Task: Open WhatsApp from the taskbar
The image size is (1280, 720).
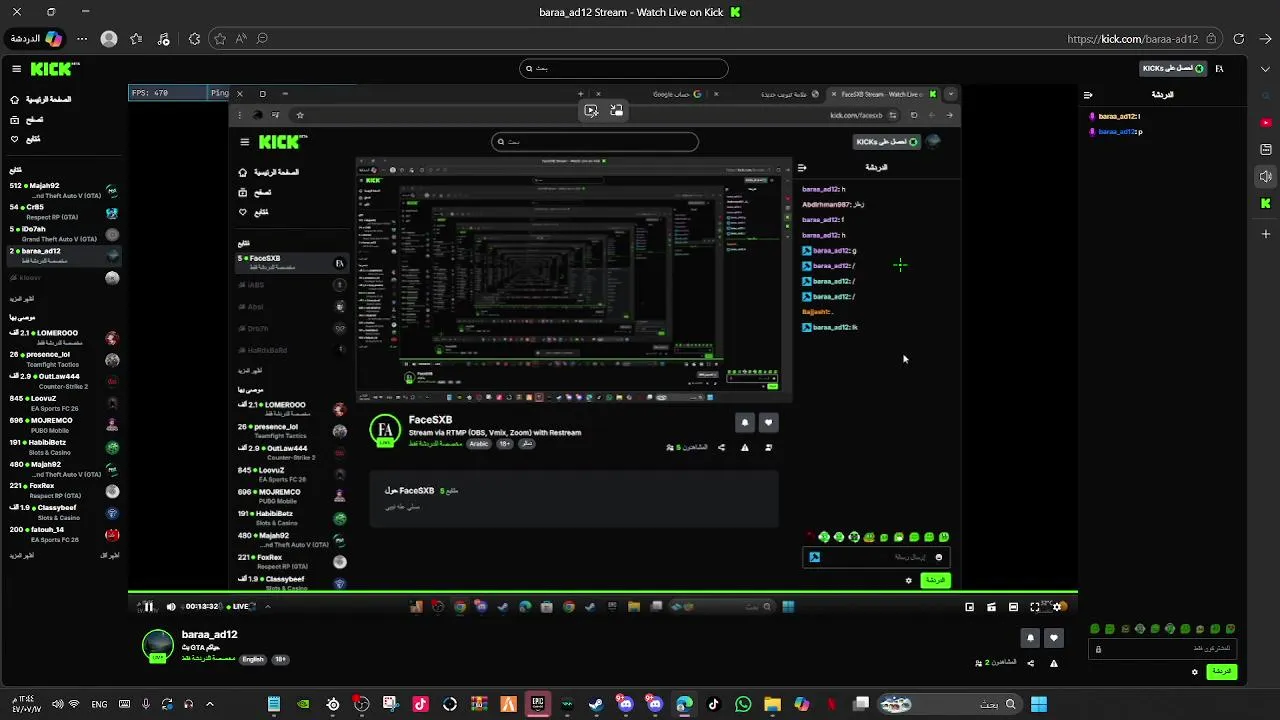Action: pyautogui.click(x=743, y=704)
